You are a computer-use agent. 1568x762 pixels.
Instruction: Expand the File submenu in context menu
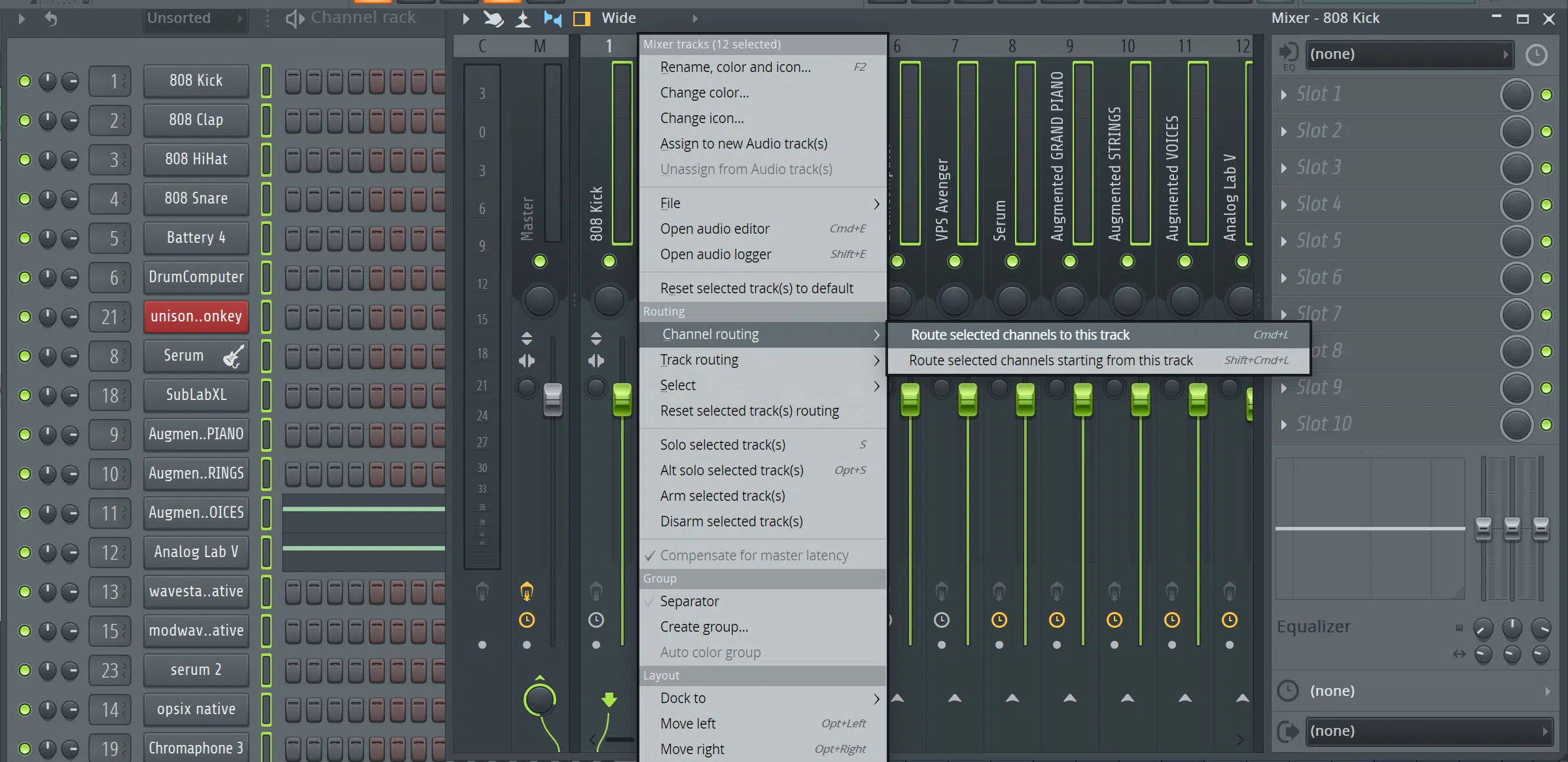click(762, 203)
